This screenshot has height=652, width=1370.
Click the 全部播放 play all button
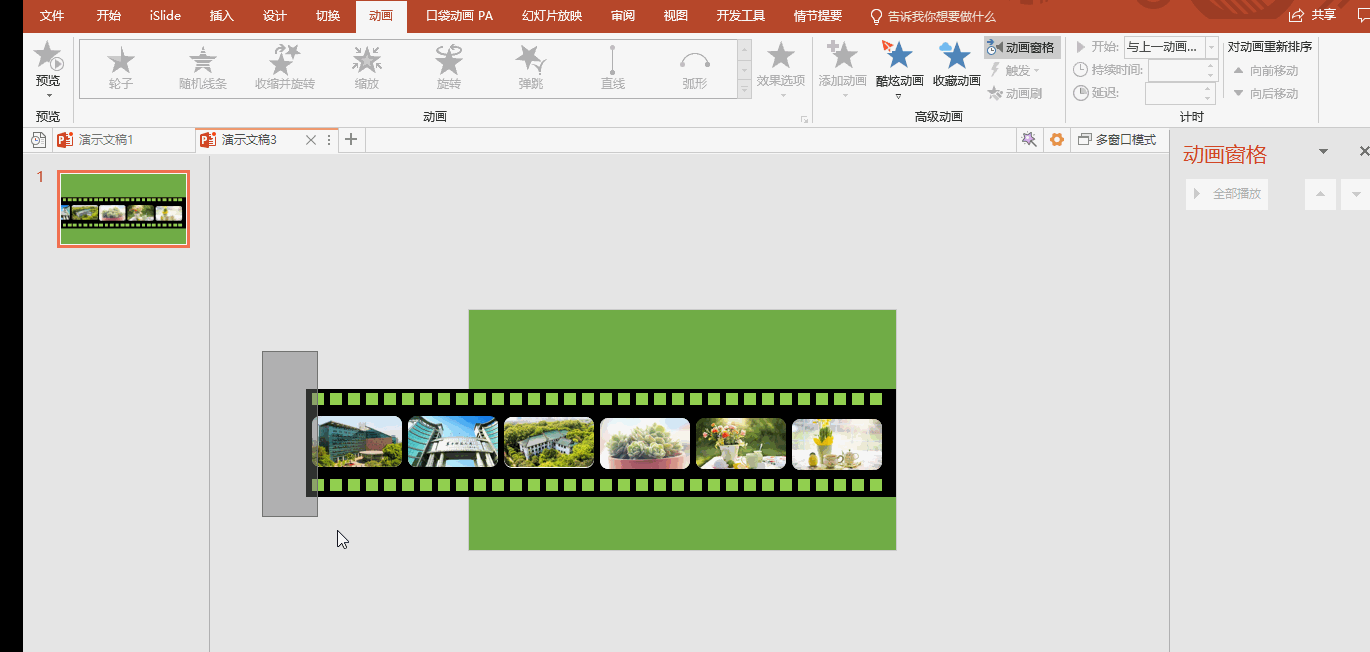coord(1227,194)
